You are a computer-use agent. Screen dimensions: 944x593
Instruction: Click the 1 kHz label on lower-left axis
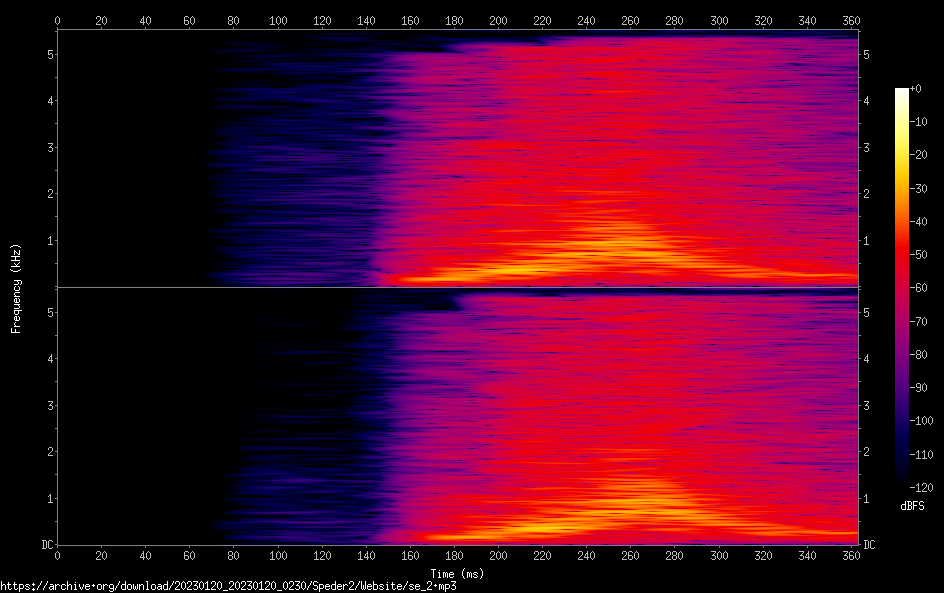(48, 498)
